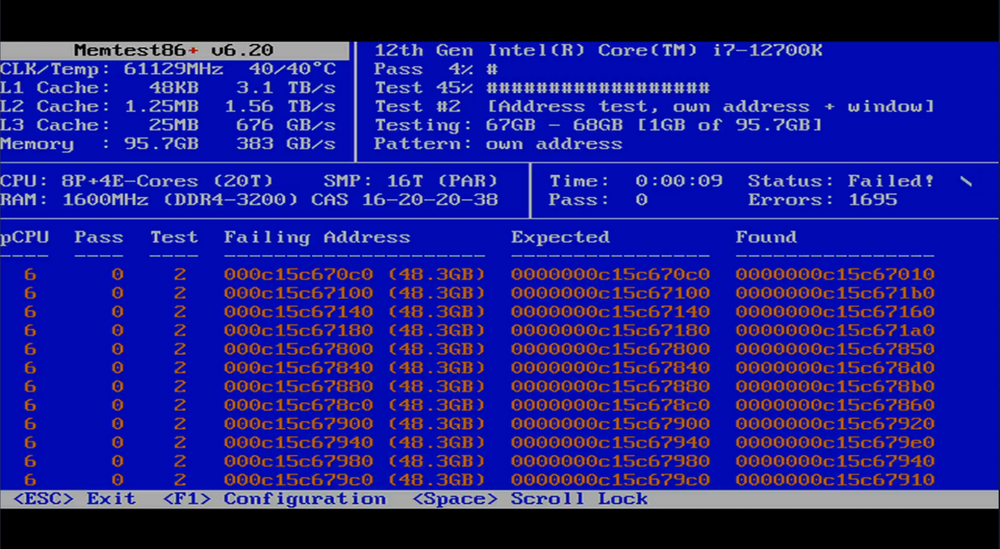The width and height of the screenshot is (1000, 549).
Task: Click found value 0000000c15c678b0
Action: click(835, 386)
